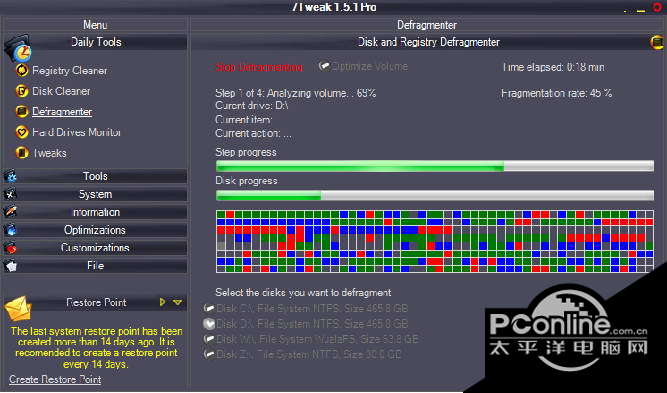Toggle the Disk Z: NTFS checkbox
The image size is (667, 393).
(209, 354)
